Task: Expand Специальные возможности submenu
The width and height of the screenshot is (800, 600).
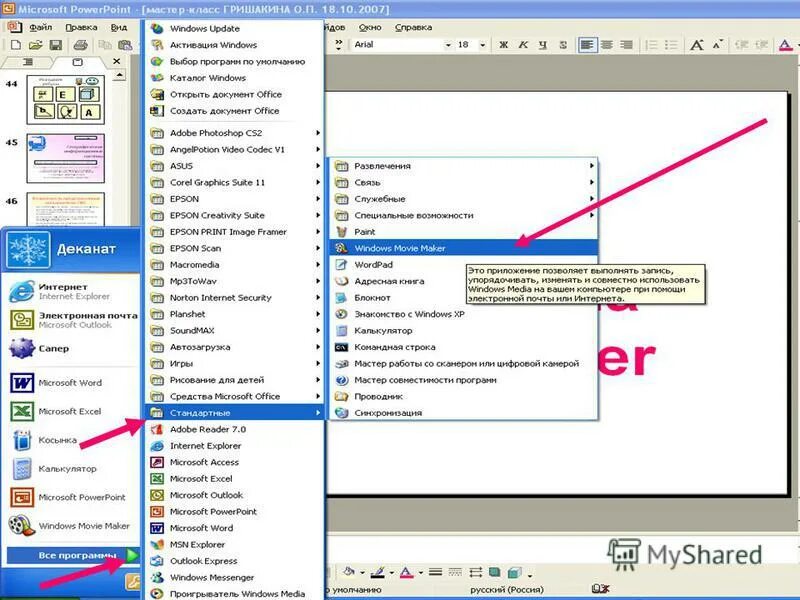Action: pyautogui.click(x=463, y=215)
